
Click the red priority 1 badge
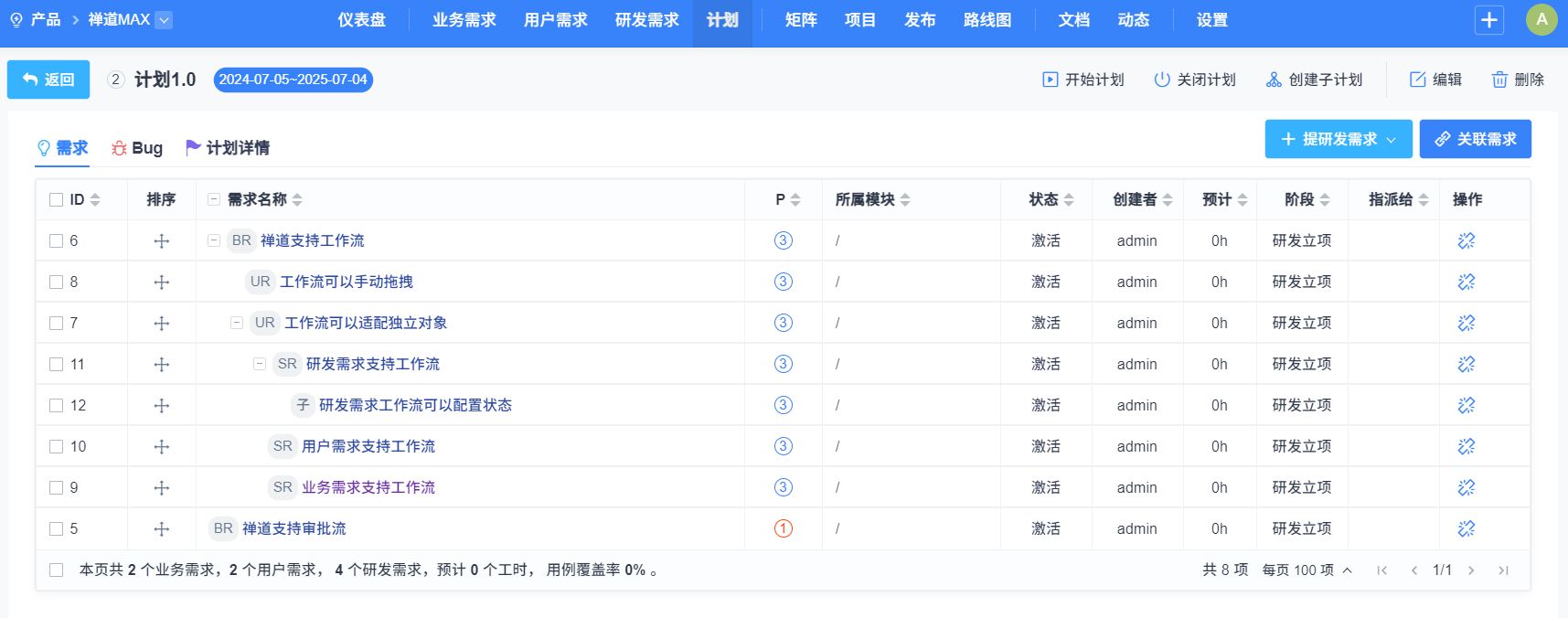[x=784, y=528]
